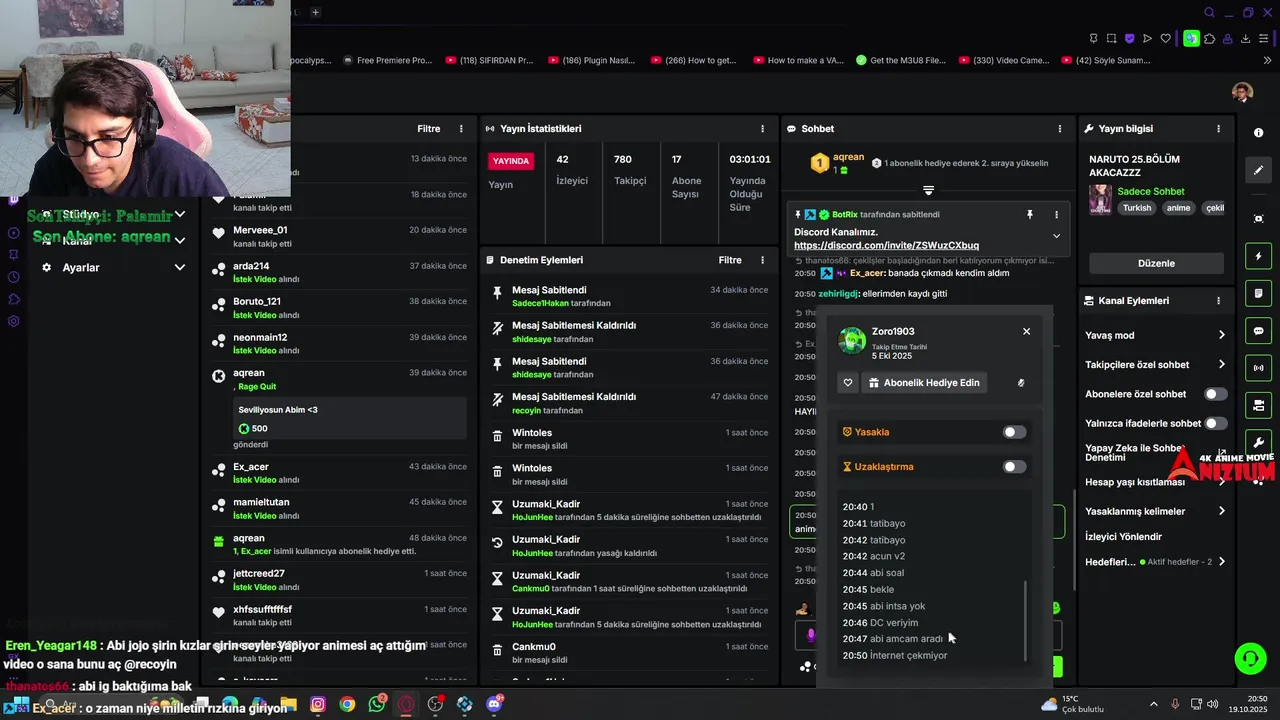Click the info icon in right sidebar

[1258, 132]
